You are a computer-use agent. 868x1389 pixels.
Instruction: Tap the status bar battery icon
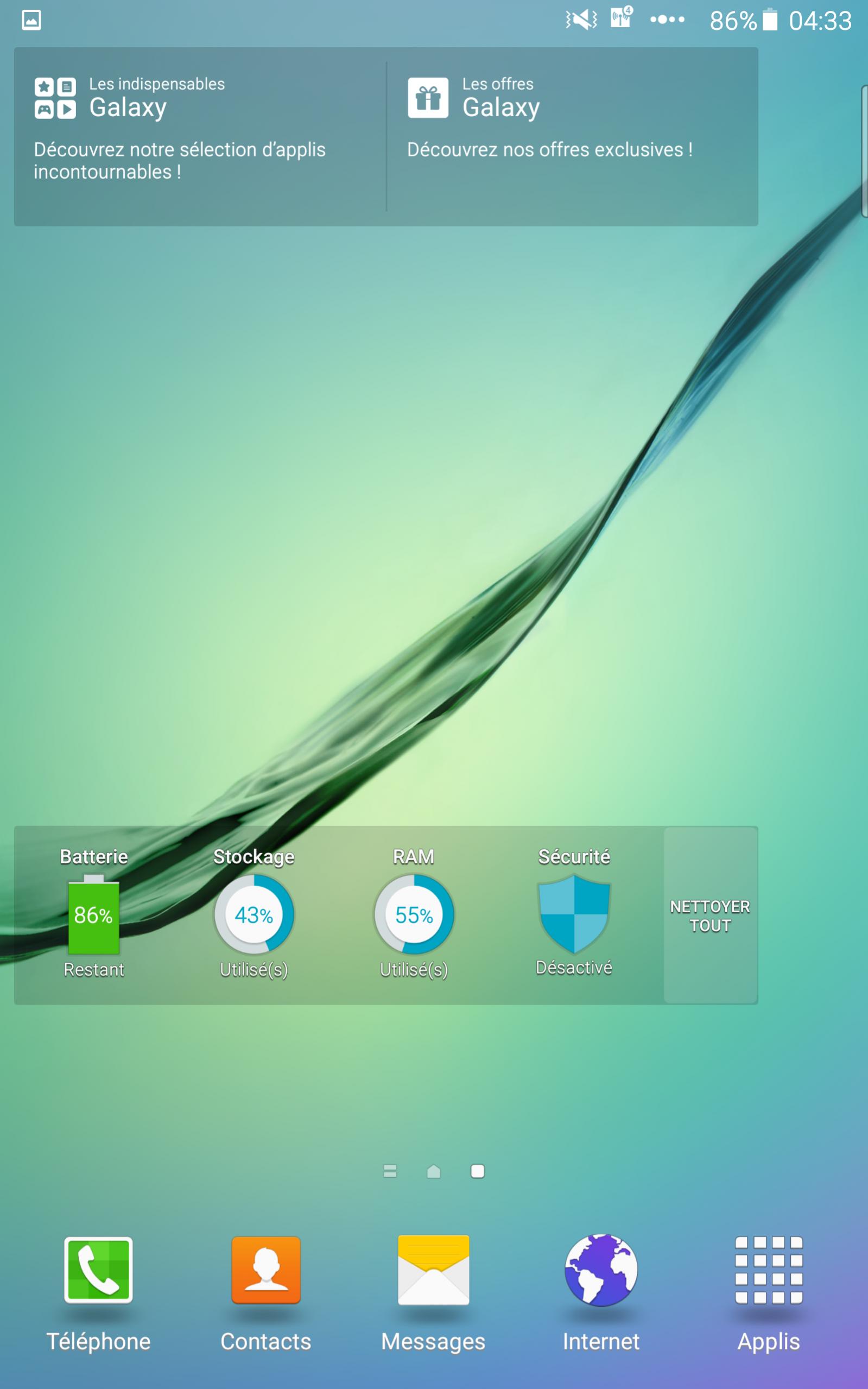pyautogui.click(x=770, y=20)
